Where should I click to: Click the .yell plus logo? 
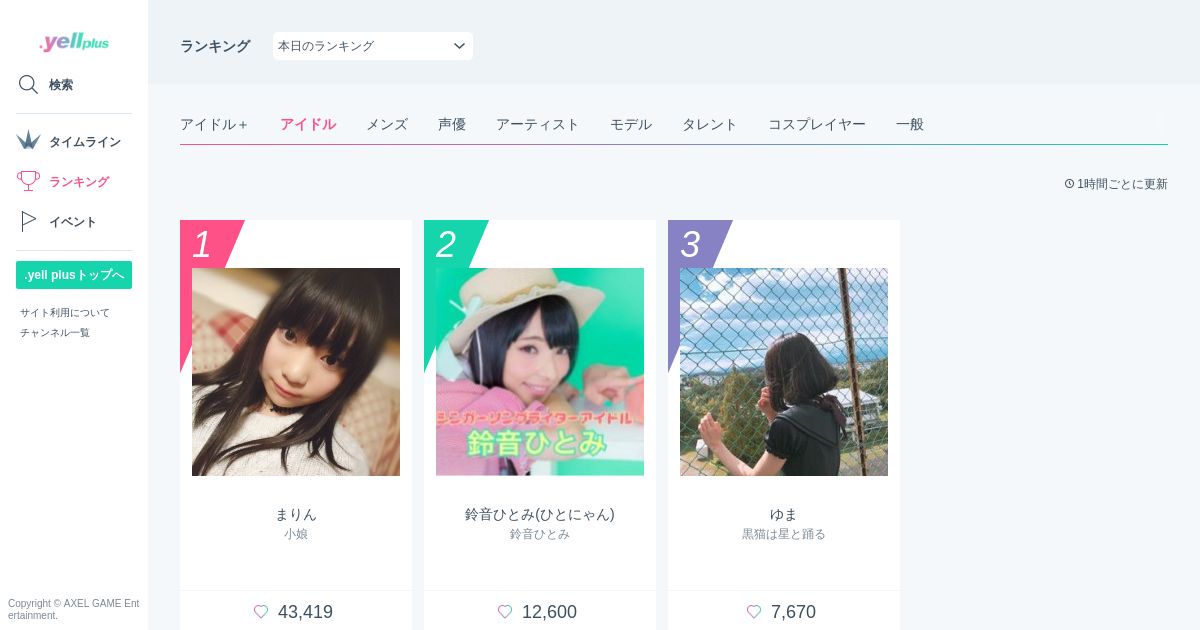tap(74, 42)
